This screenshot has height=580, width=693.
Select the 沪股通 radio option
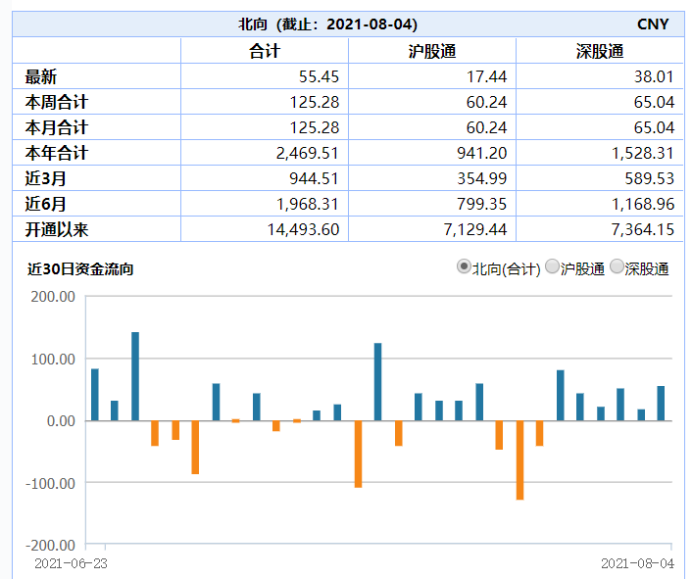tap(553, 268)
